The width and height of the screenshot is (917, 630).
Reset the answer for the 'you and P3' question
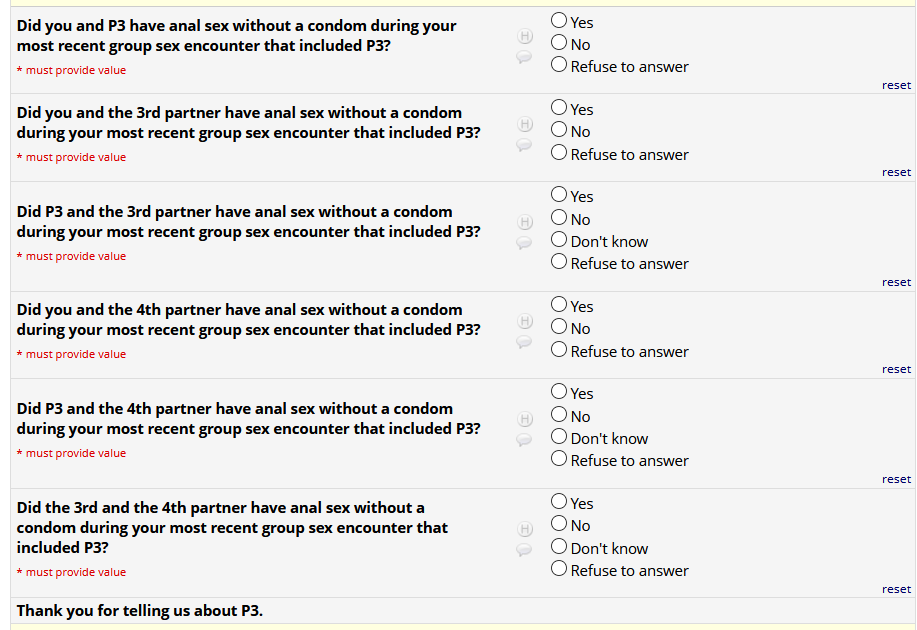tap(896, 85)
